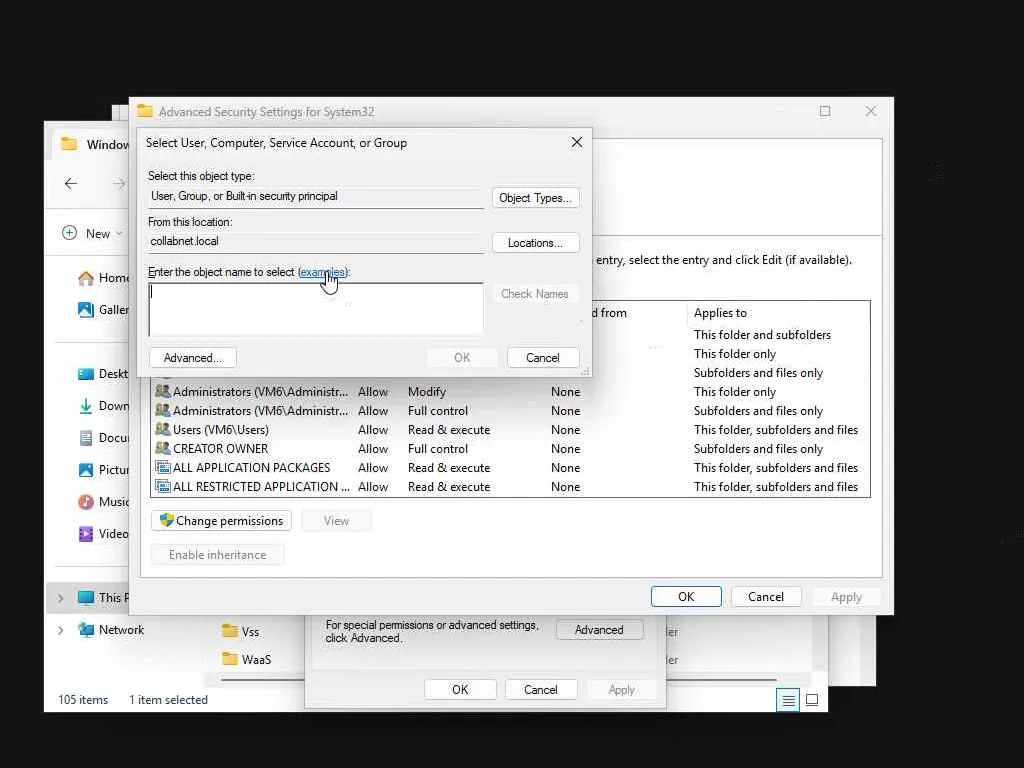Open Home in Explorer sidebar
1024x768 pixels.
[104, 278]
